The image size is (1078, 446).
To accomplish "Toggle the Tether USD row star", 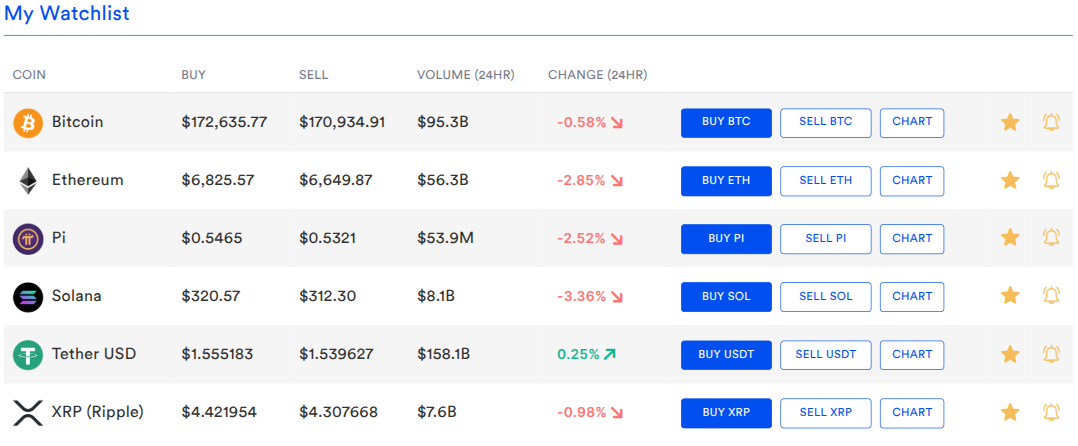I will click(1009, 355).
